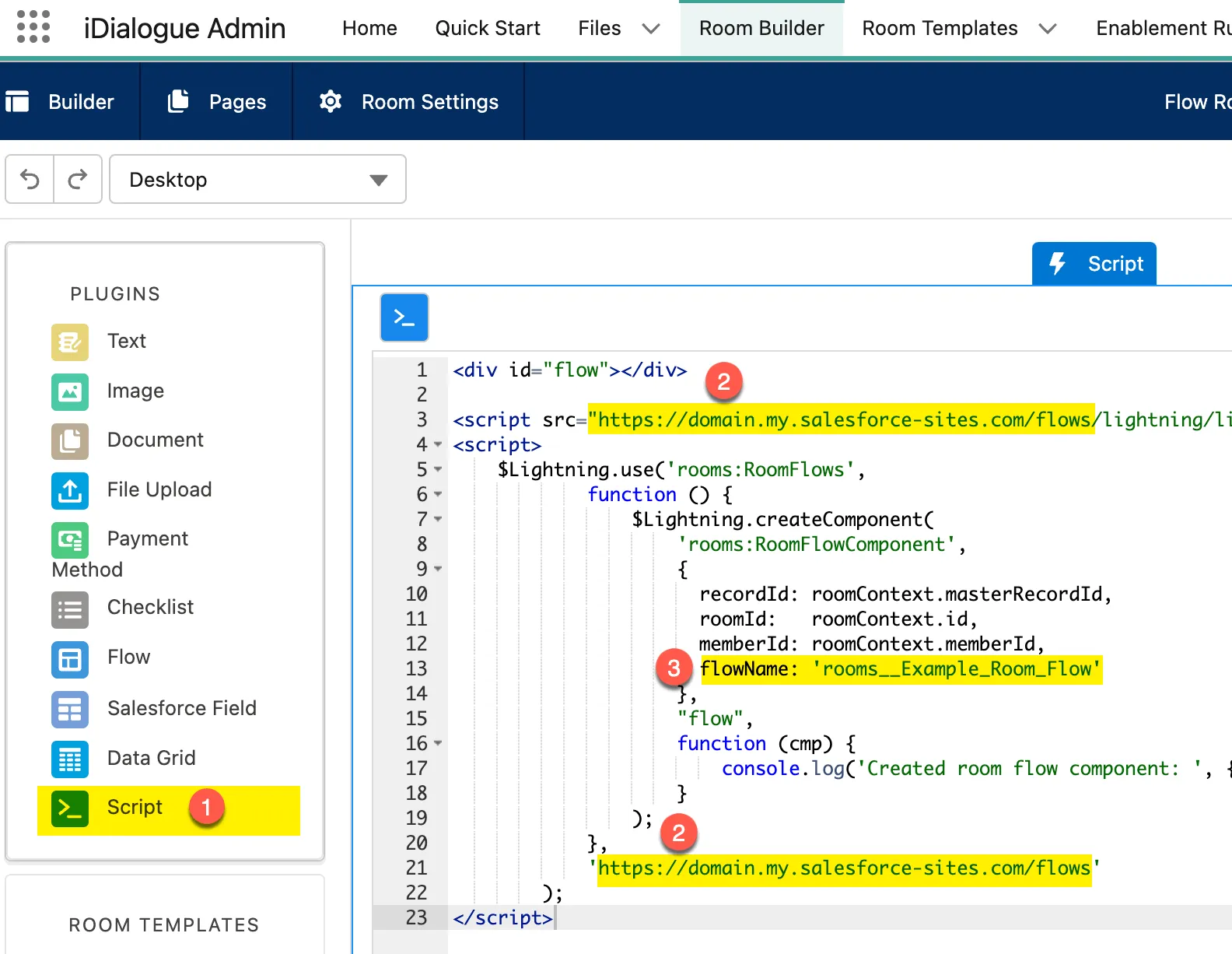Redo the last change

77,179
